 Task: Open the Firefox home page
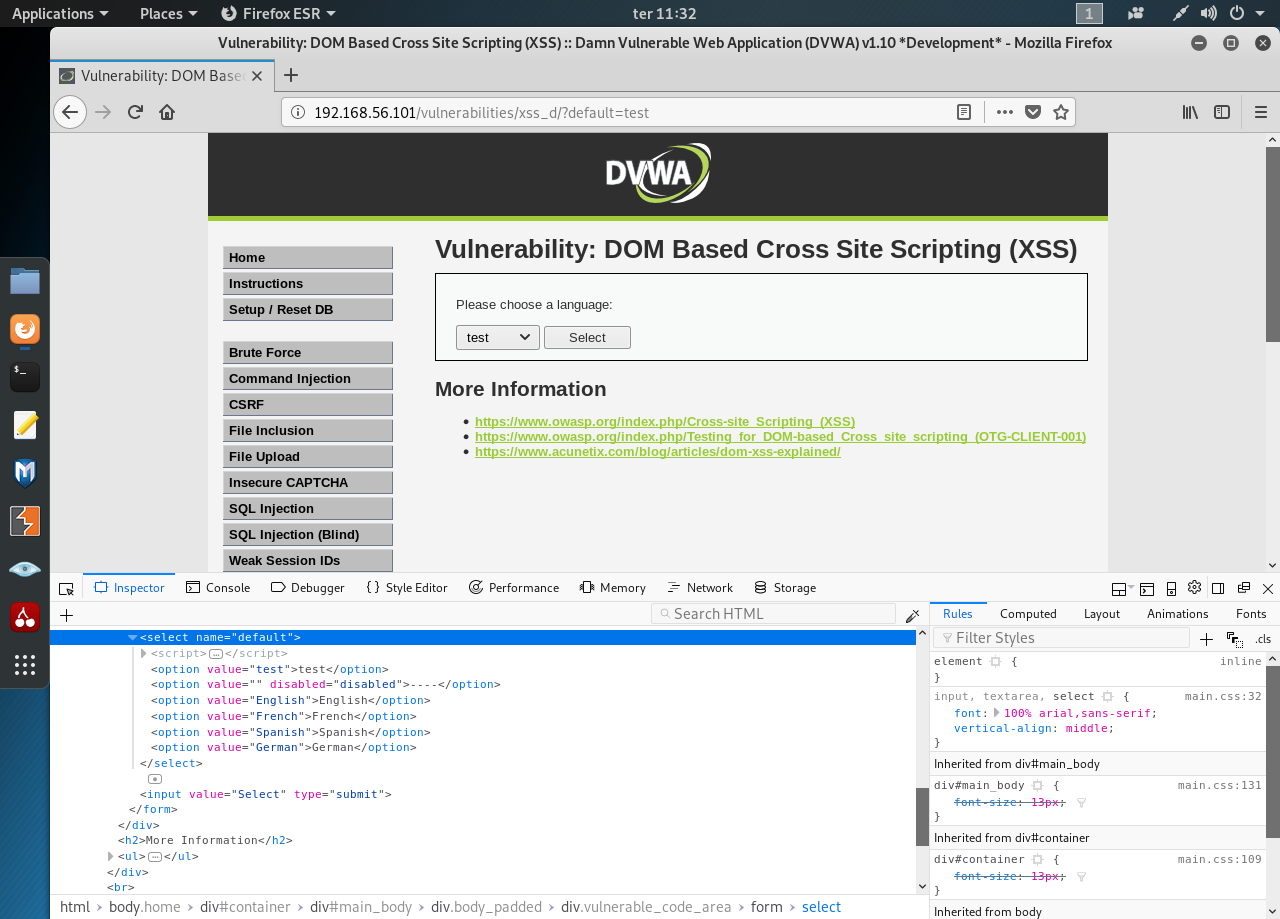pos(167,112)
